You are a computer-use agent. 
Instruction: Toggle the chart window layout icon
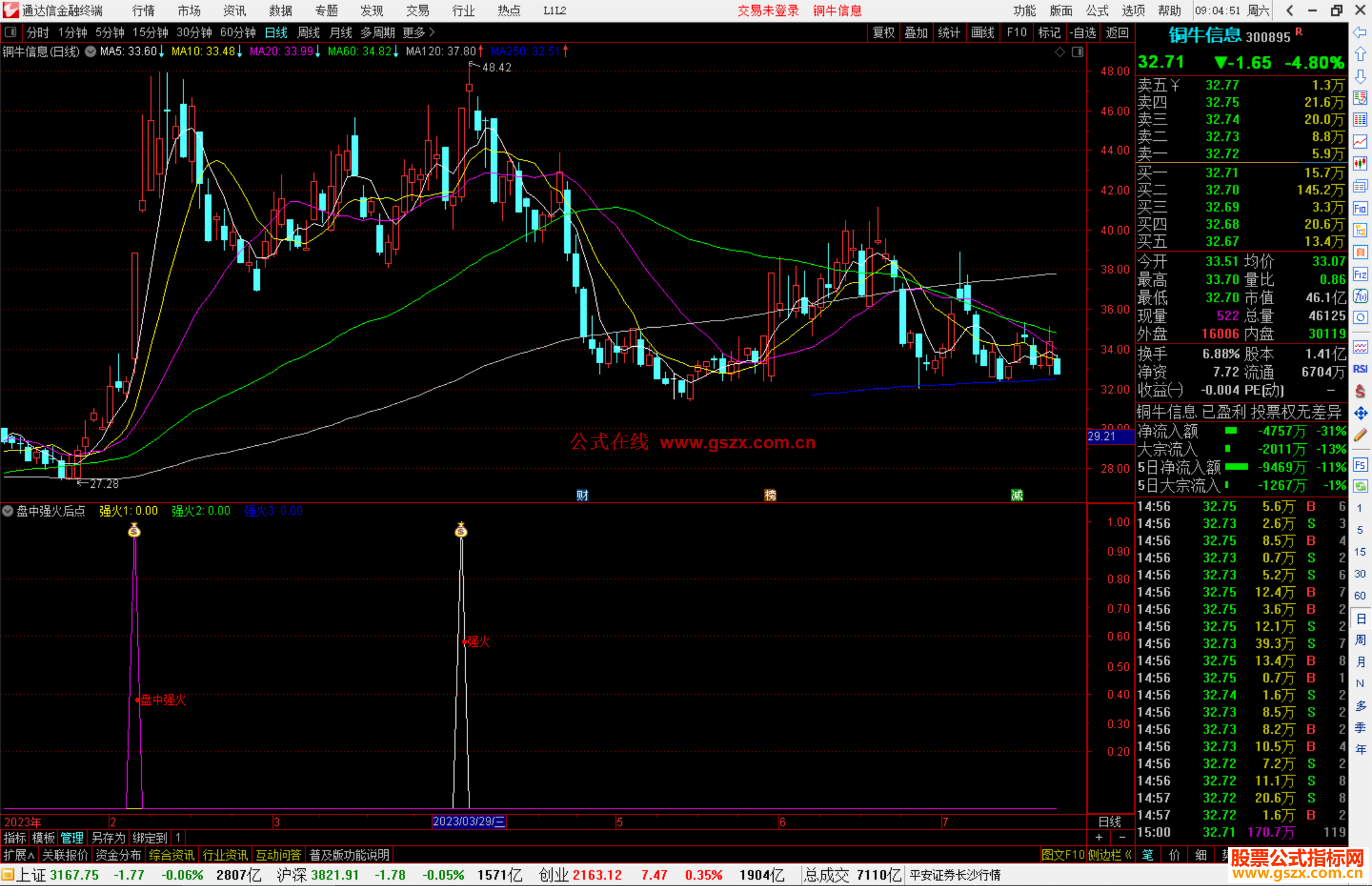point(1077,52)
